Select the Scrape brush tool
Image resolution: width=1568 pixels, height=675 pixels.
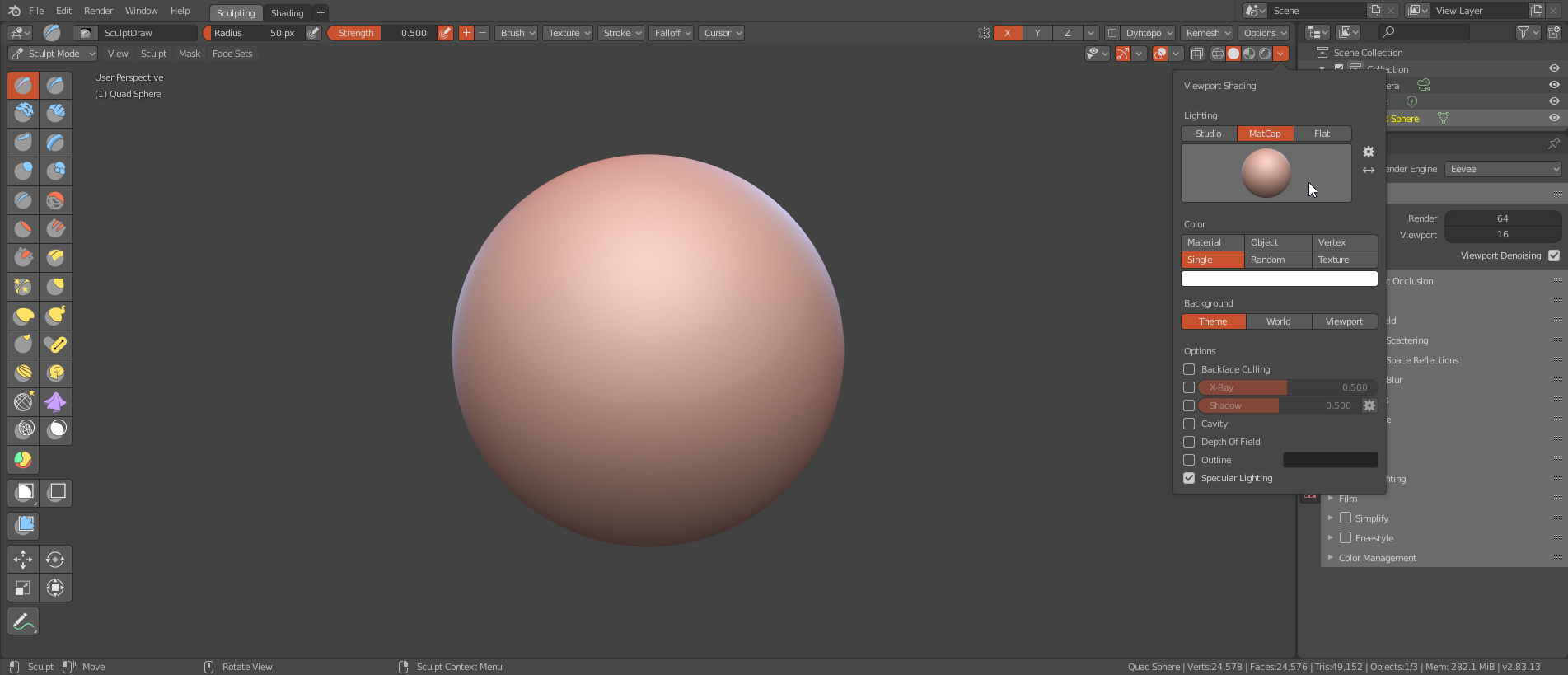pos(23,258)
